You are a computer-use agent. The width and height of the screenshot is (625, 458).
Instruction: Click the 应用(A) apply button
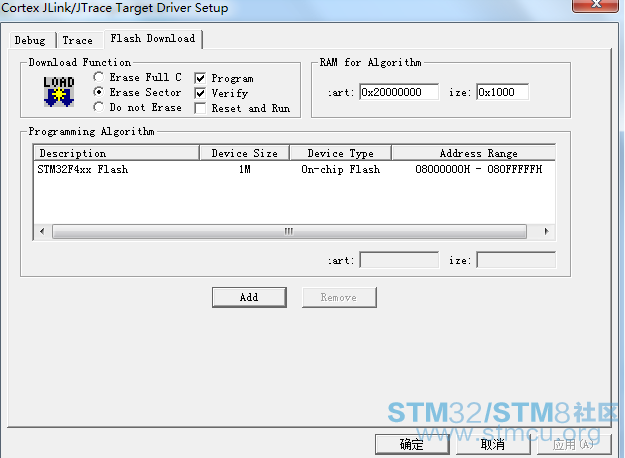coord(574,444)
